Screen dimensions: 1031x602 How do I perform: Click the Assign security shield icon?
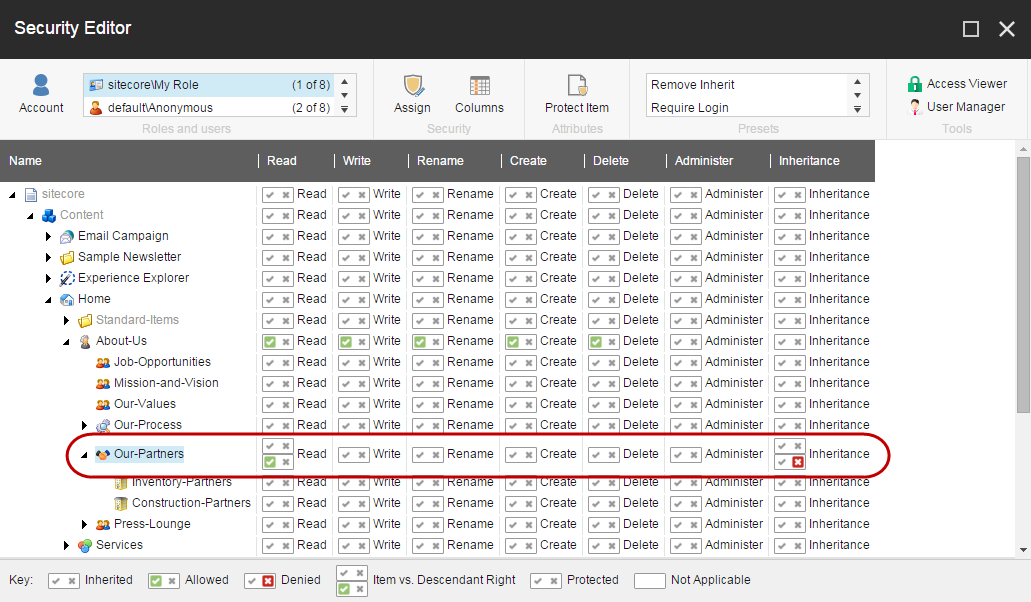pos(412,86)
